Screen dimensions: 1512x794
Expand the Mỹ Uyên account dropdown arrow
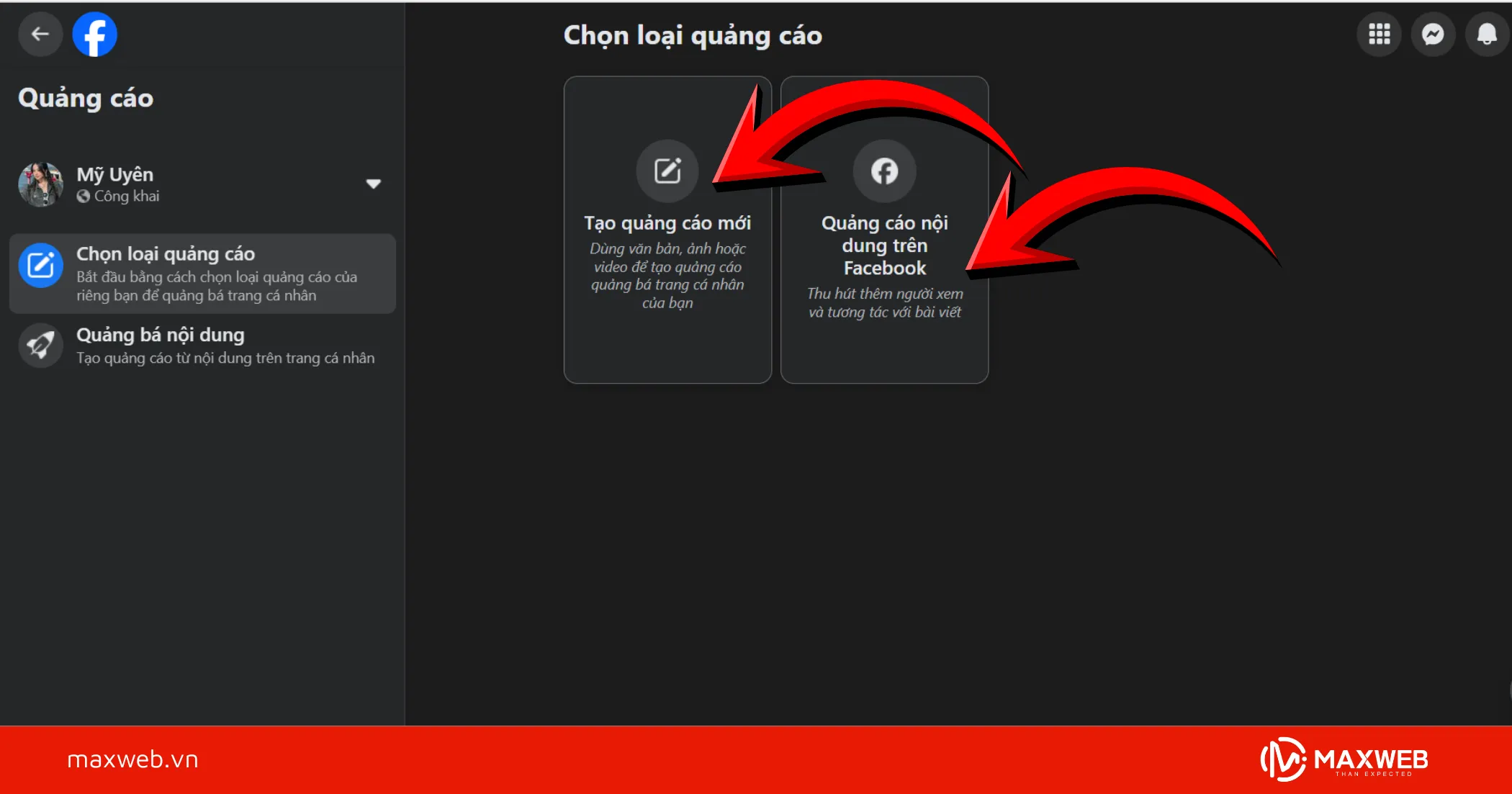(373, 184)
